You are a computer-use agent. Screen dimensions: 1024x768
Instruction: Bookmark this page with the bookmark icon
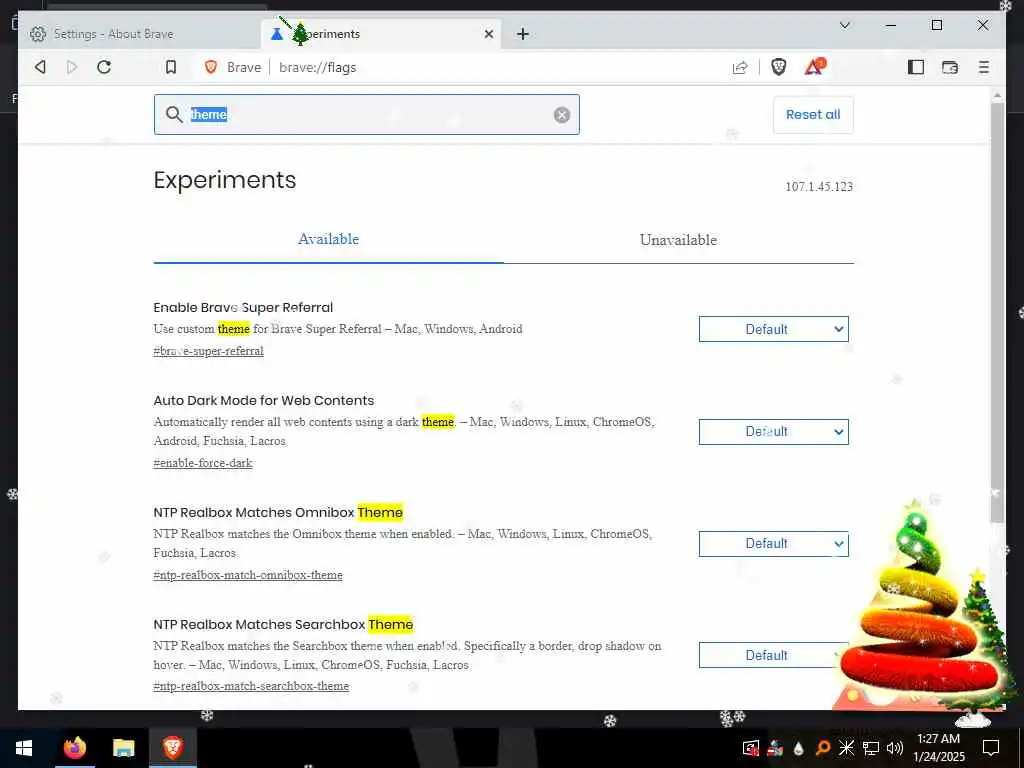(x=170, y=67)
